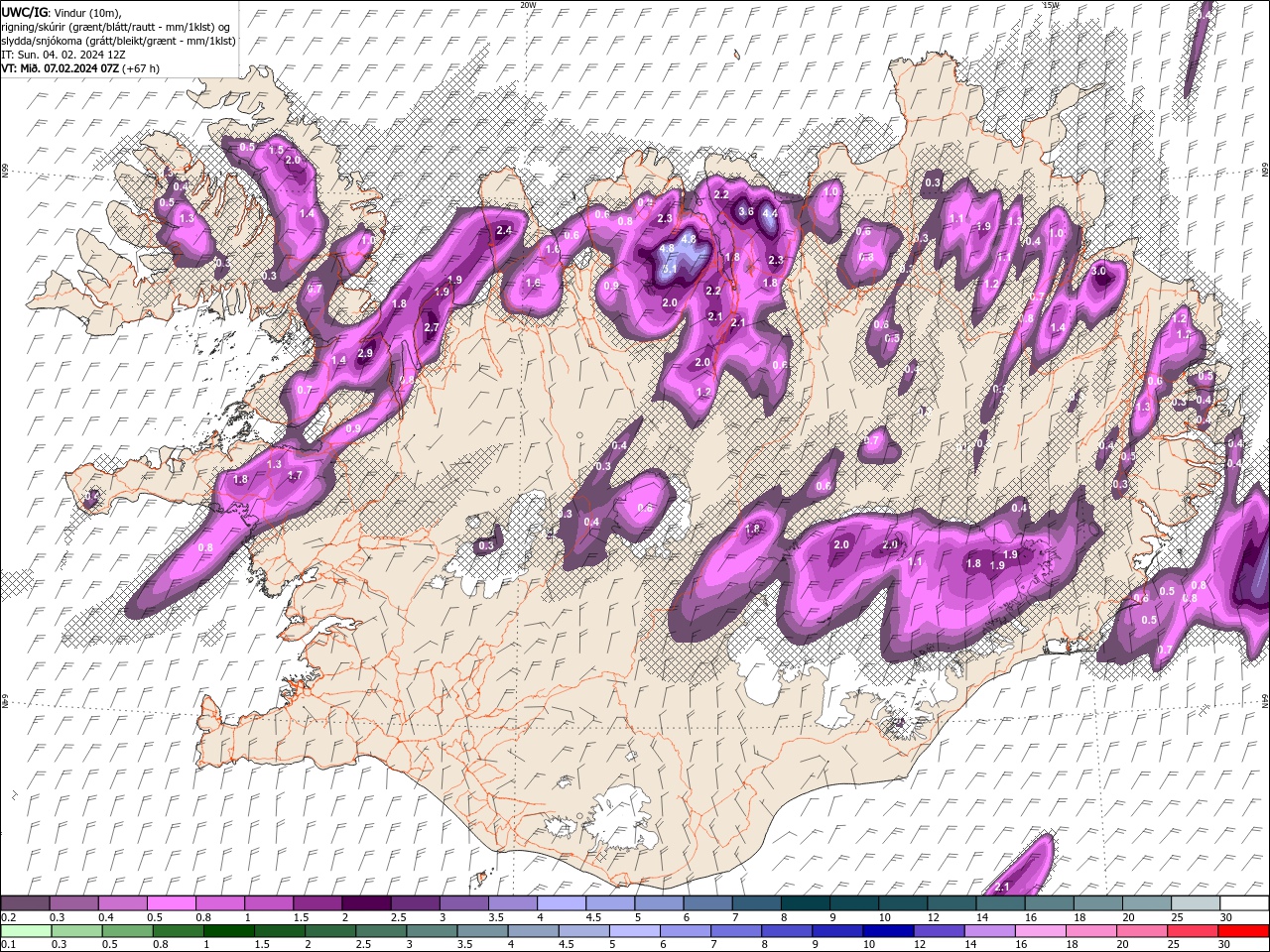Select the 'slydda/snjókoma' legend description line
Image resolution: width=1270 pixels, height=952 pixels.
118,41
